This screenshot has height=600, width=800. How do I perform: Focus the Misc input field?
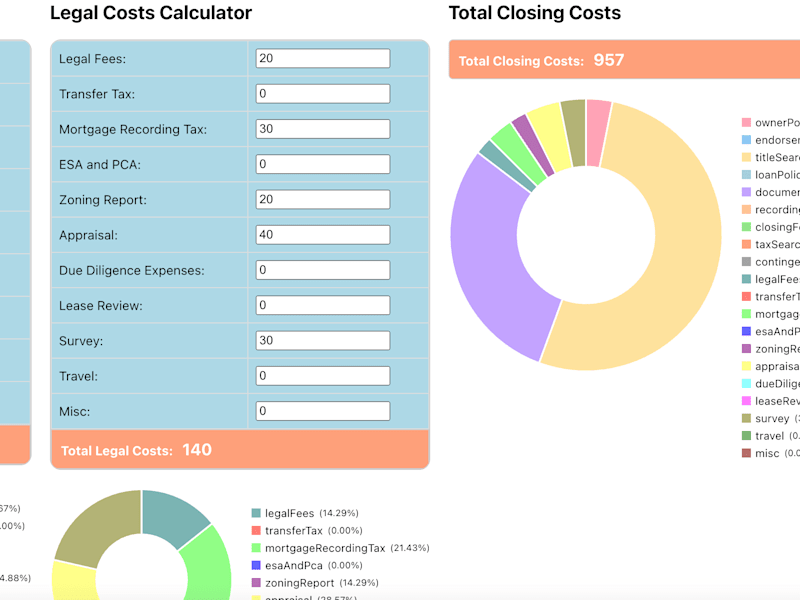(322, 411)
